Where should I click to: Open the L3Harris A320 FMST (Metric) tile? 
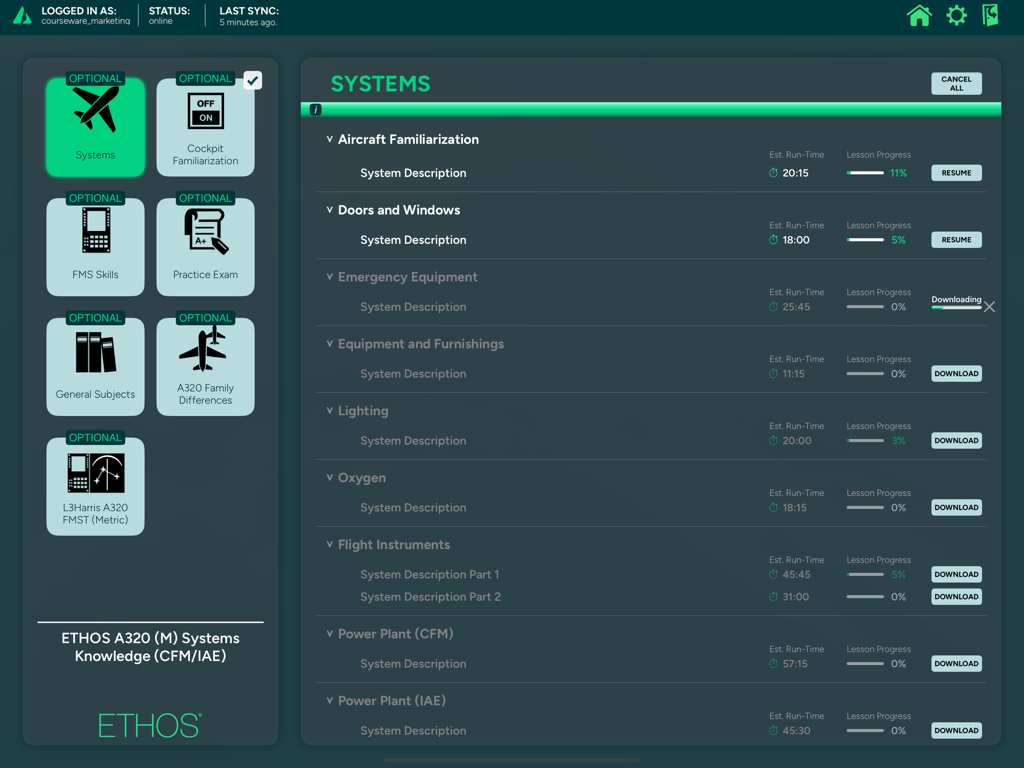tap(95, 486)
